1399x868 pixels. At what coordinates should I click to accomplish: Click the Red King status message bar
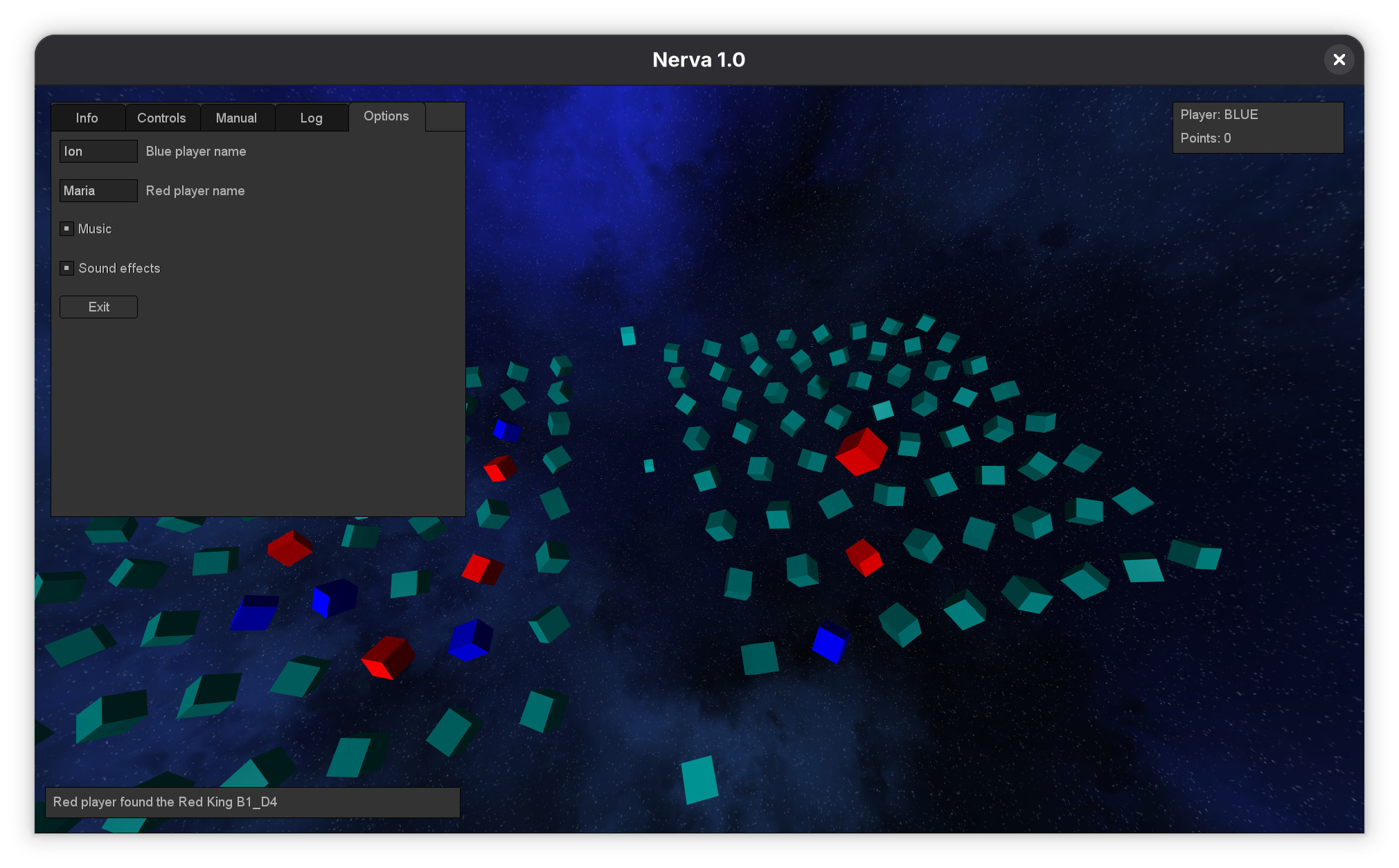252,802
